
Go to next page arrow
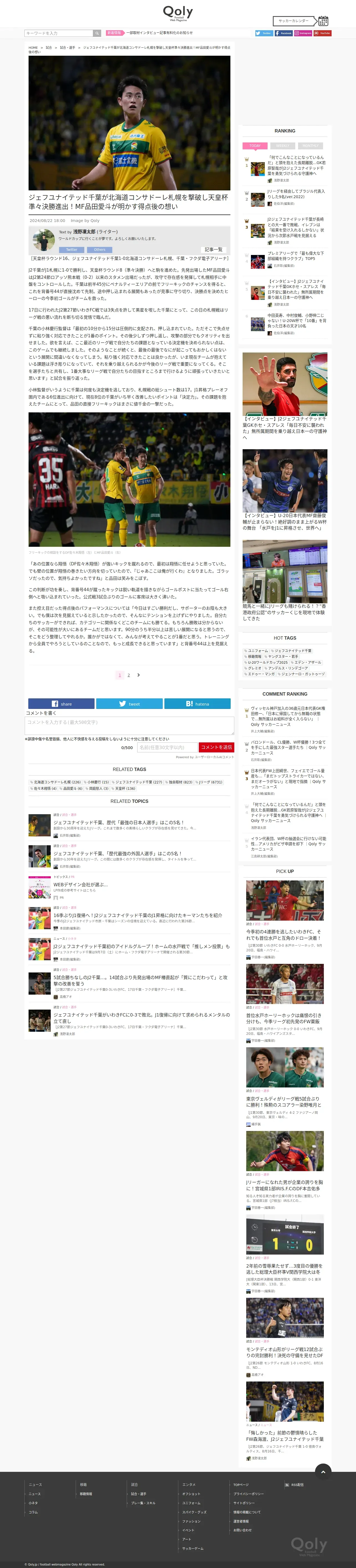point(139,675)
